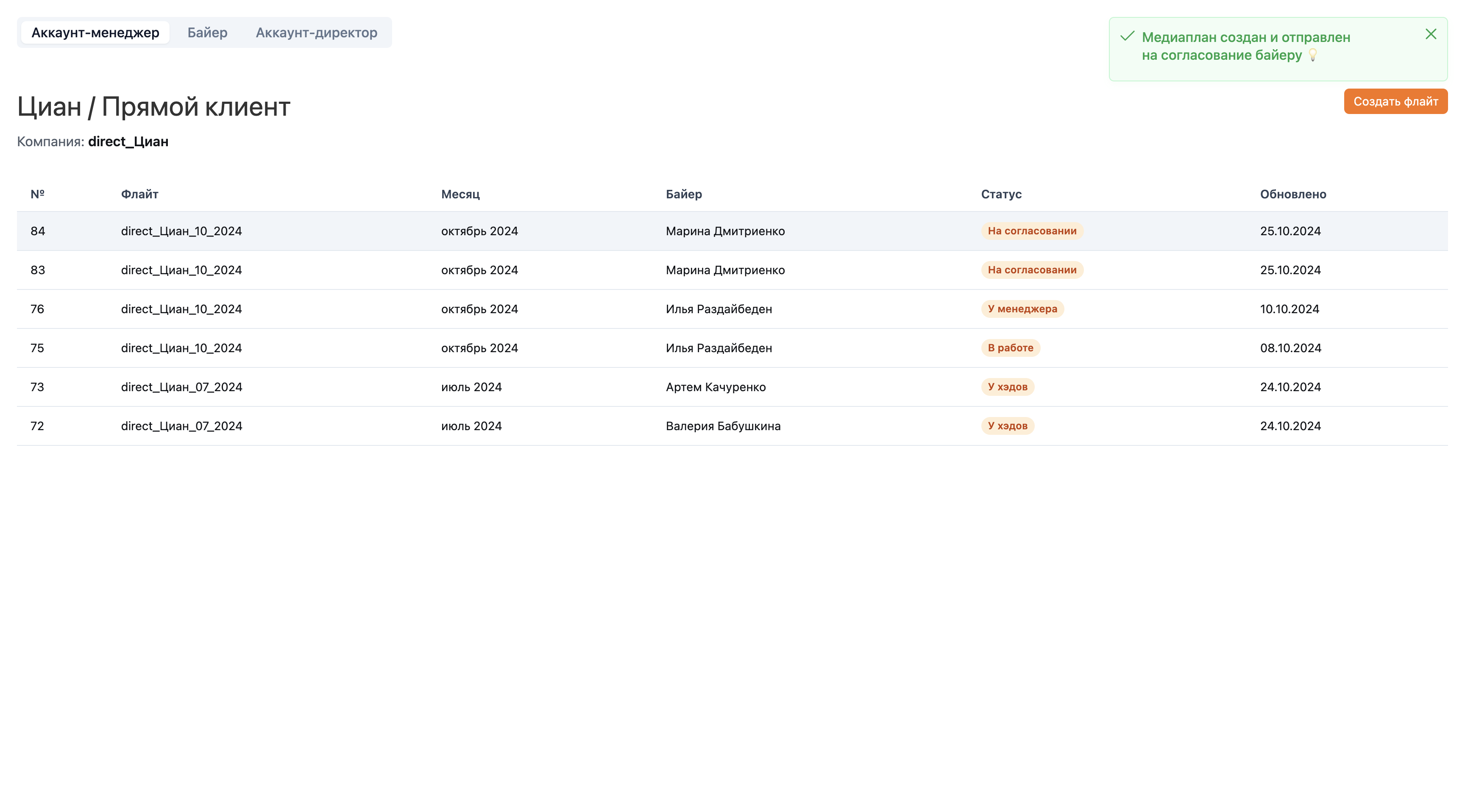This screenshot has width=1465, height=812.
Task: Close the green media plan notification
Action: (x=1431, y=34)
